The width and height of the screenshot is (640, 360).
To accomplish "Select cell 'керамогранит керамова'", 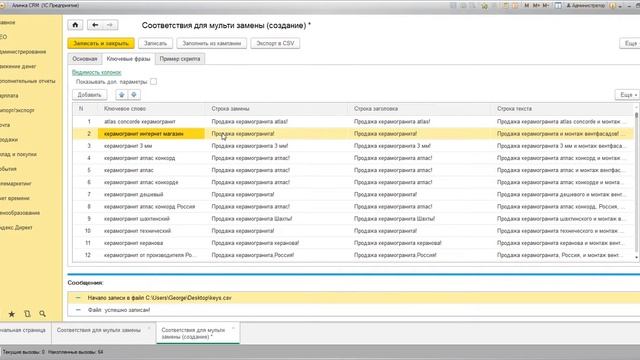I will coord(151,243).
